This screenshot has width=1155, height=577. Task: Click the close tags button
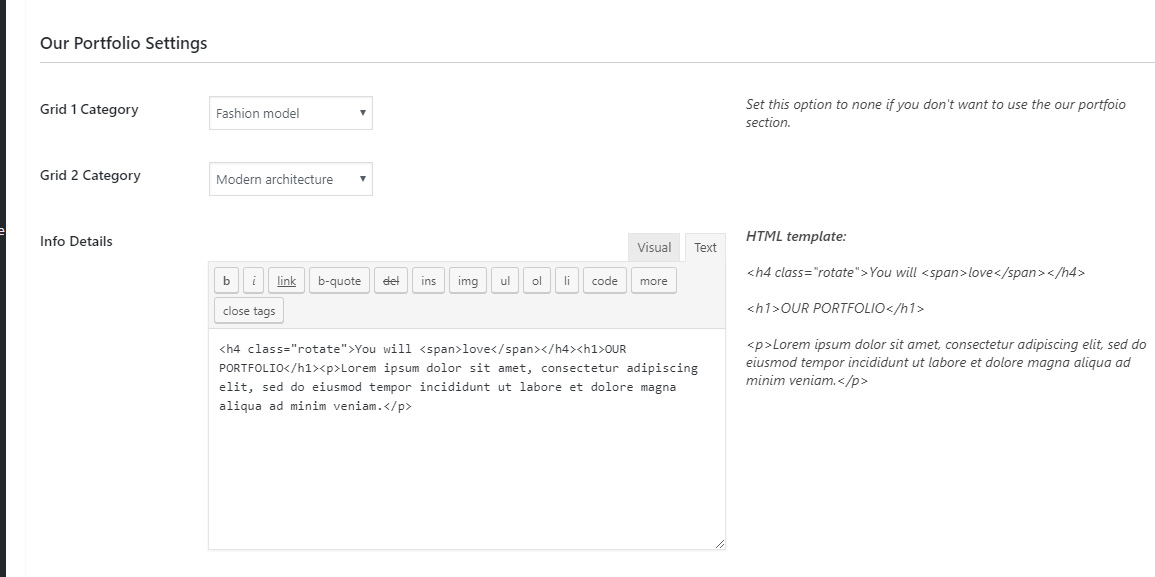249,311
